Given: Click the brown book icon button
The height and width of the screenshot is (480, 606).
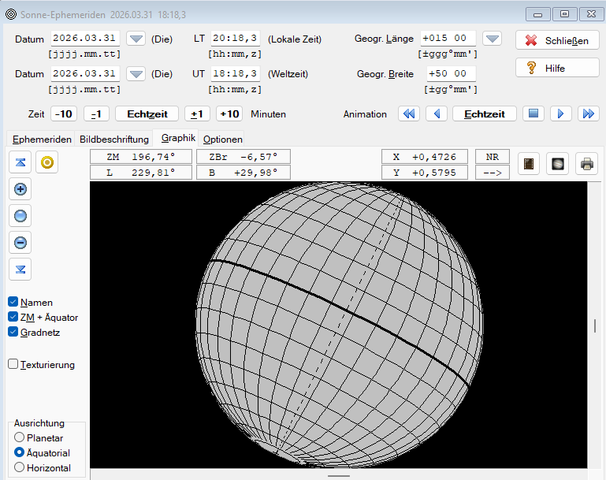Looking at the screenshot, I should 529,163.
